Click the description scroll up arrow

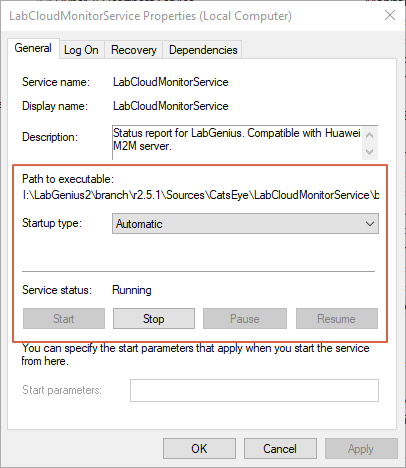point(369,135)
